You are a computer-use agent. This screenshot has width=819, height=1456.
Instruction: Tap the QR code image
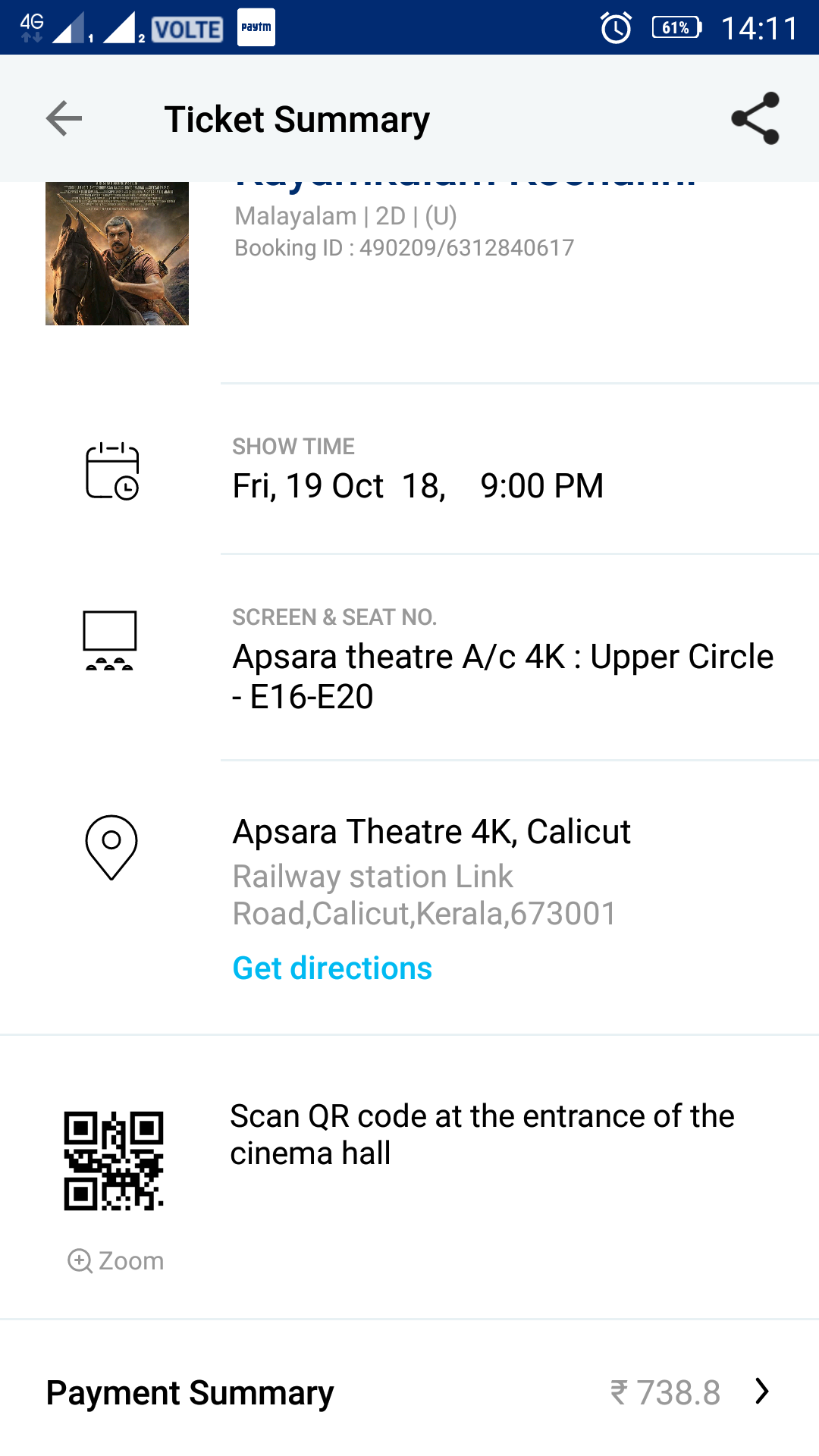tap(114, 1161)
